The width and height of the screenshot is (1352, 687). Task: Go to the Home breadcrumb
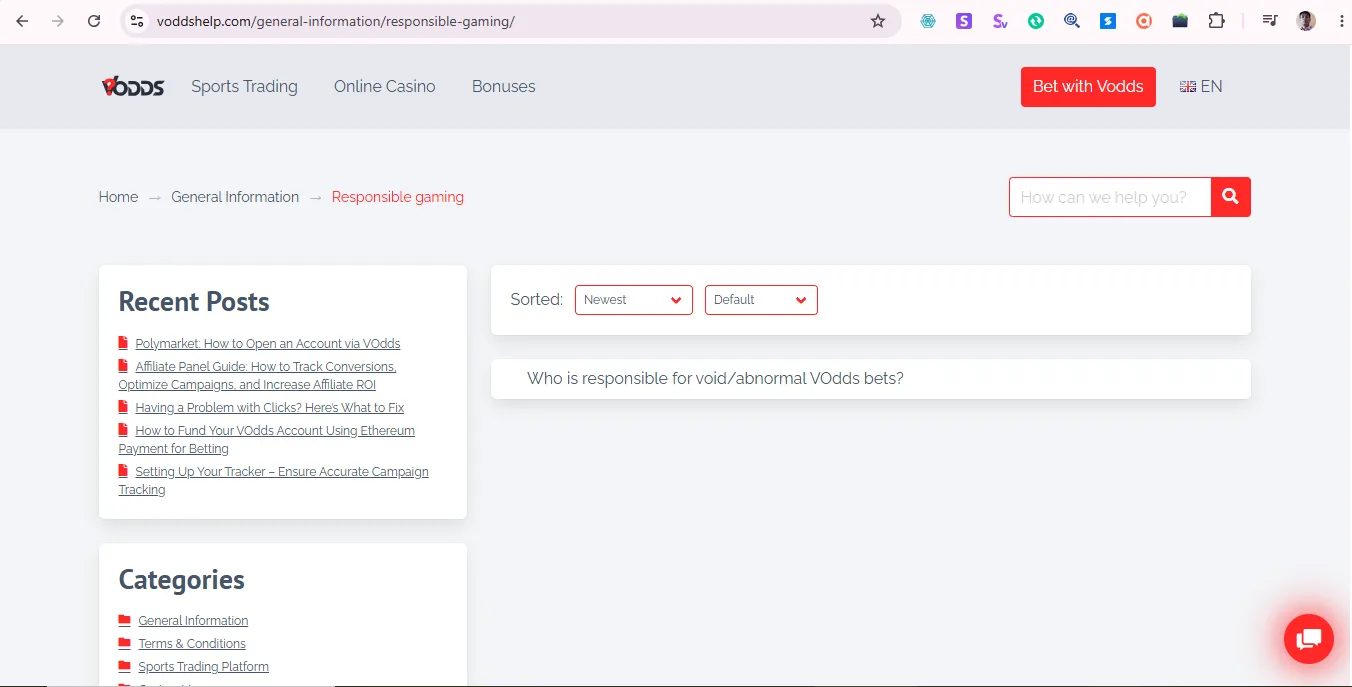click(x=118, y=197)
